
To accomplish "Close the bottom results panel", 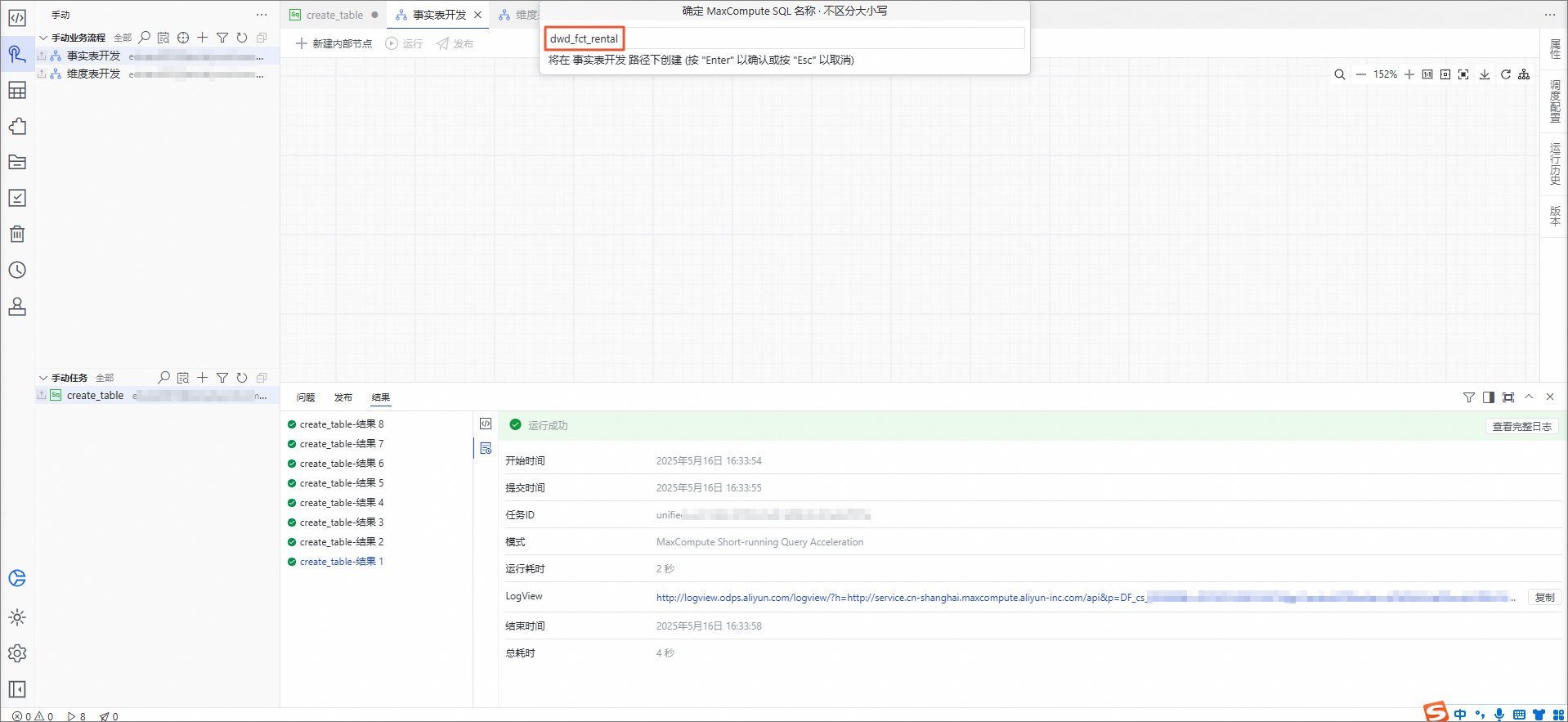I will point(1550,397).
